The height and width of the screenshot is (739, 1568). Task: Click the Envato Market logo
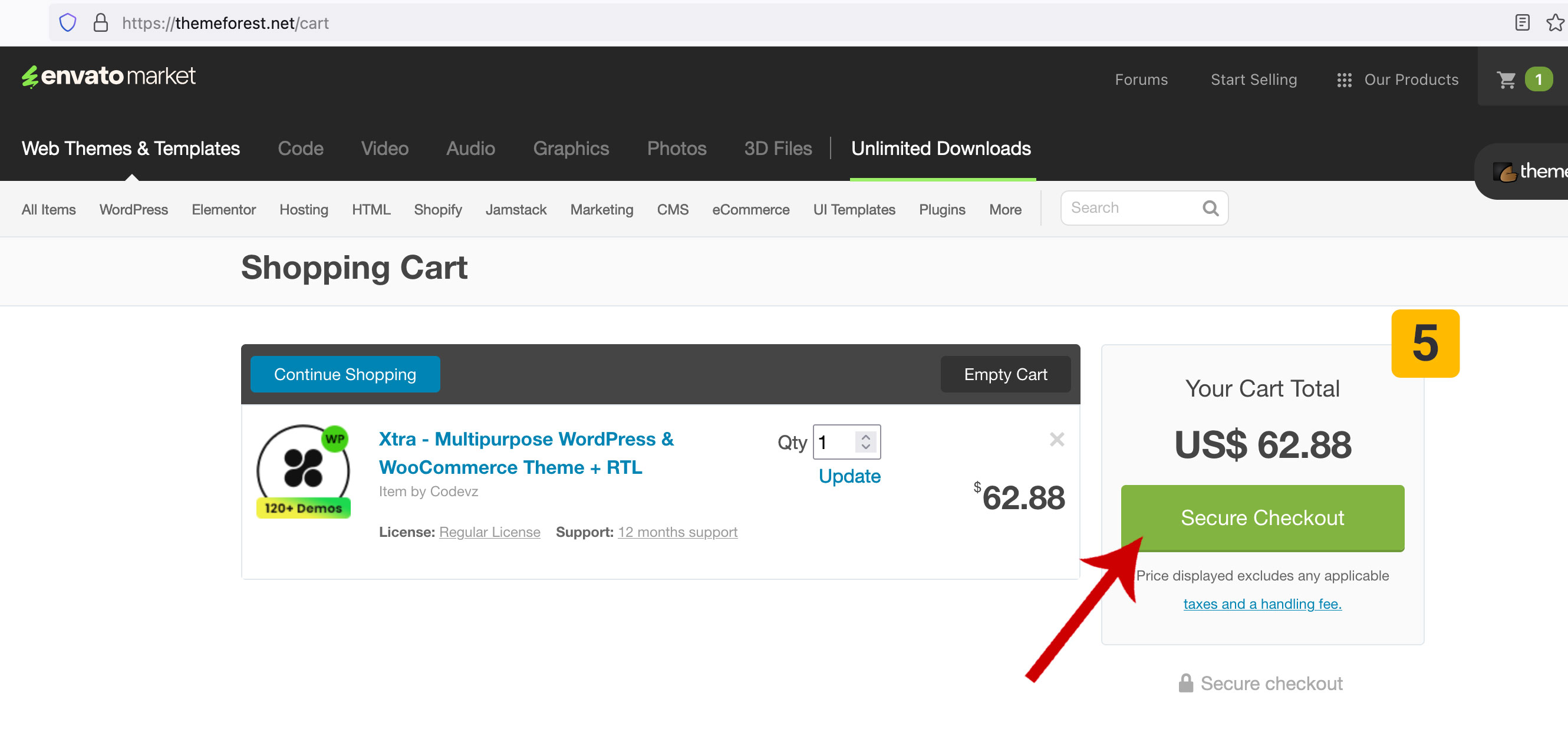point(108,76)
